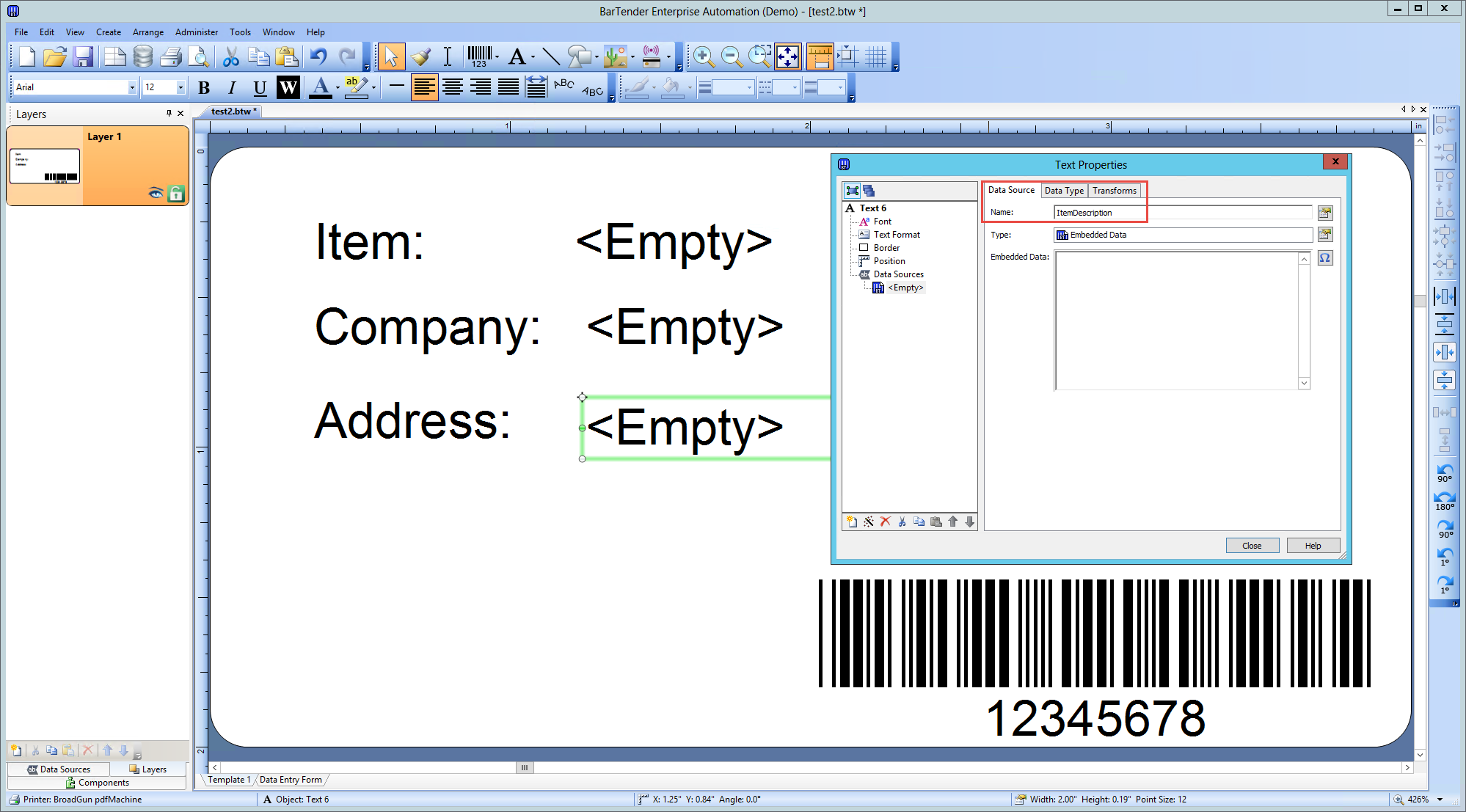Select the barcode creation tool
The image size is (1466, 812).
[479, 56]
